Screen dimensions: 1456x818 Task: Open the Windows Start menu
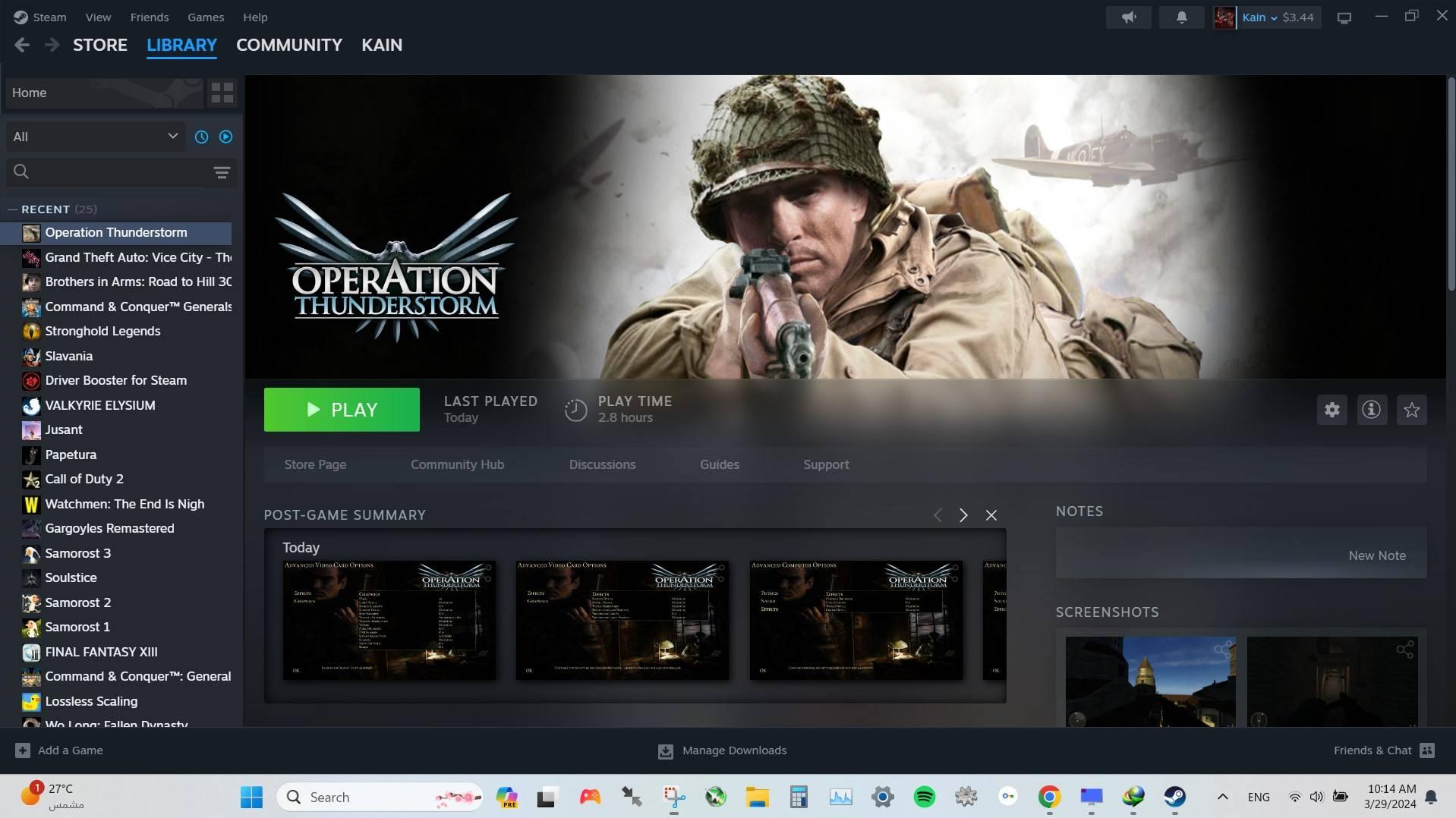251,797
